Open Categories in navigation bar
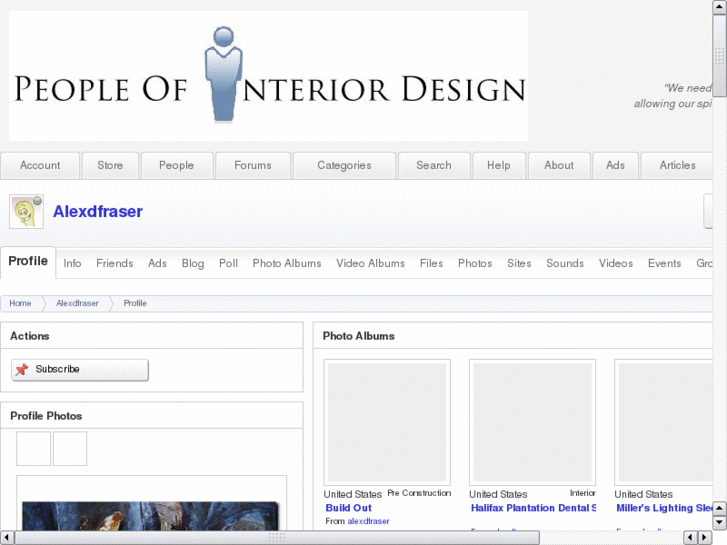 (x=344, y=166)
